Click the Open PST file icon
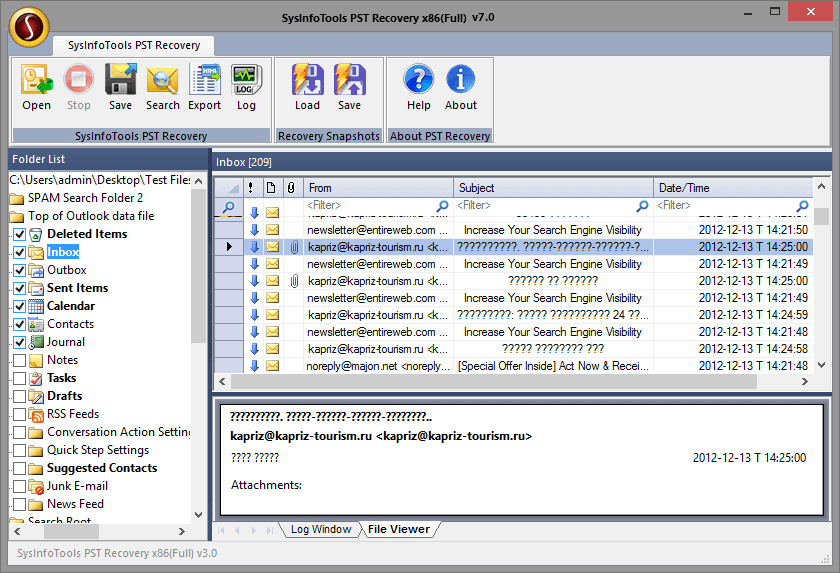840x573 pixels. pyautogui.click(x=36, y=87)
